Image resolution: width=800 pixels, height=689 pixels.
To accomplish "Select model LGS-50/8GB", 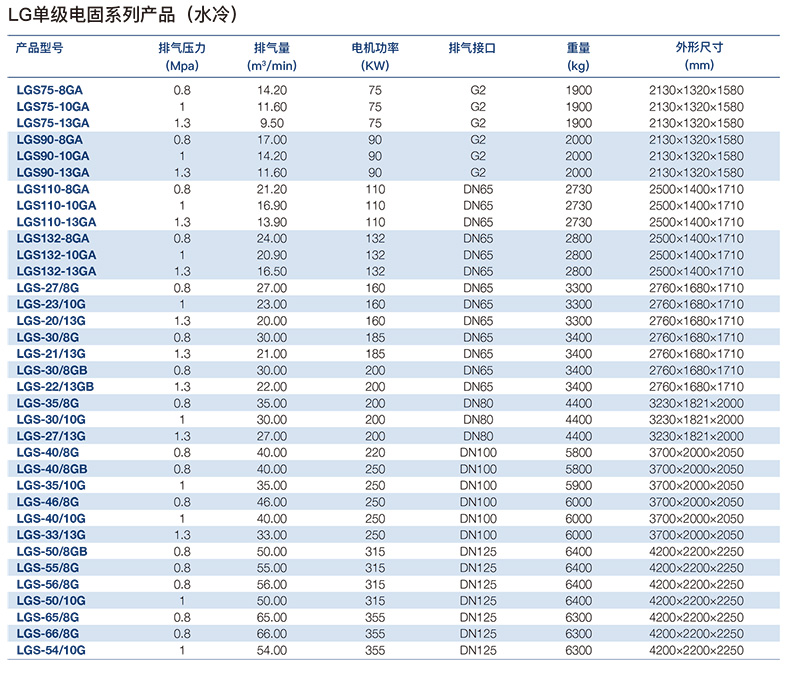I will [52, 552].
